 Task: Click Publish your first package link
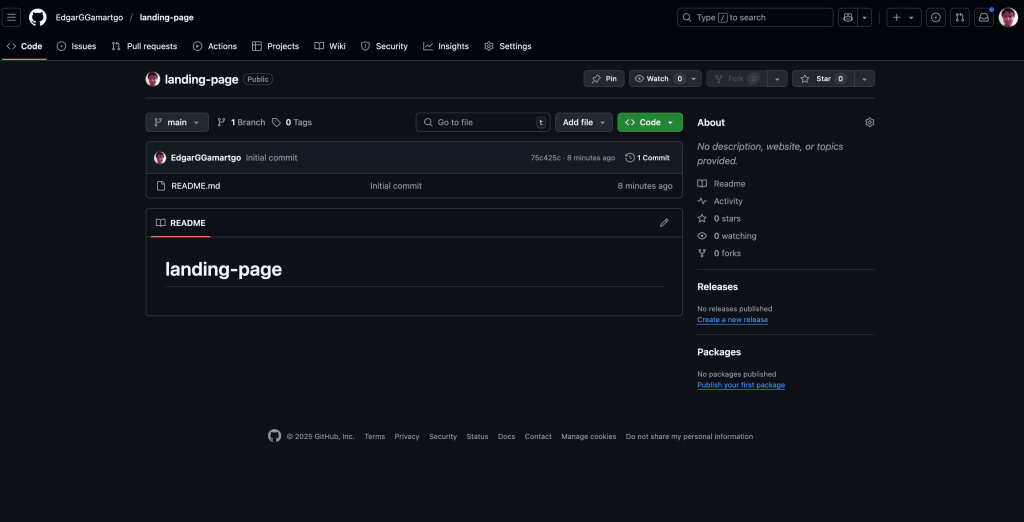tap(740, 385)
